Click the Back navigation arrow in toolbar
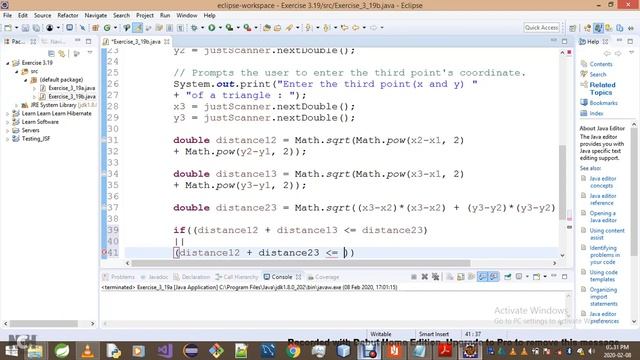Screen dimensions: 640x360 click(x=356, y=28)
